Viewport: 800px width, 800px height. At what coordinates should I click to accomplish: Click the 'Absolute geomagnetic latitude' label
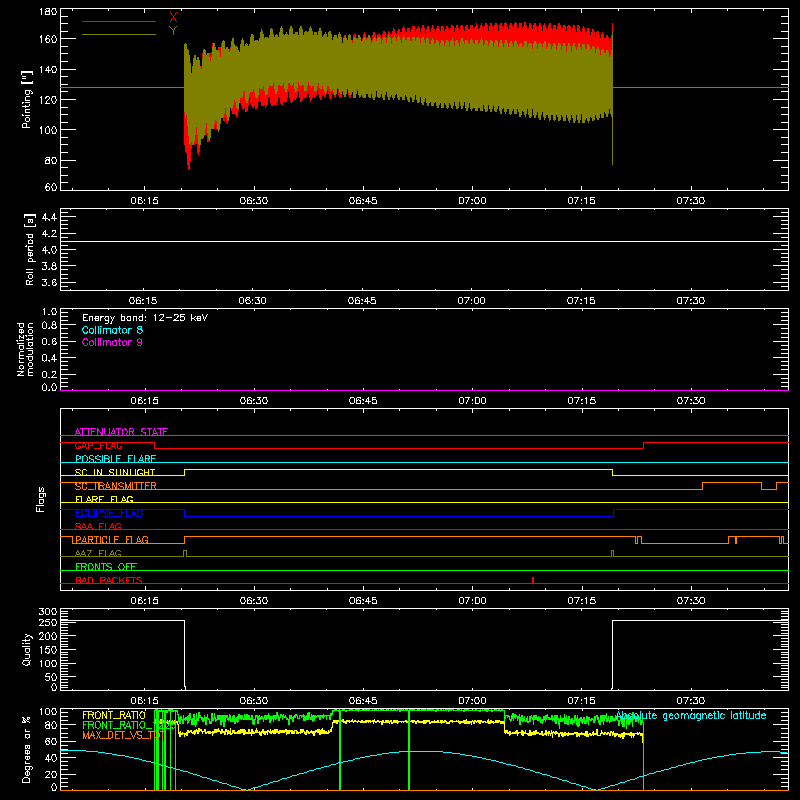691,715
